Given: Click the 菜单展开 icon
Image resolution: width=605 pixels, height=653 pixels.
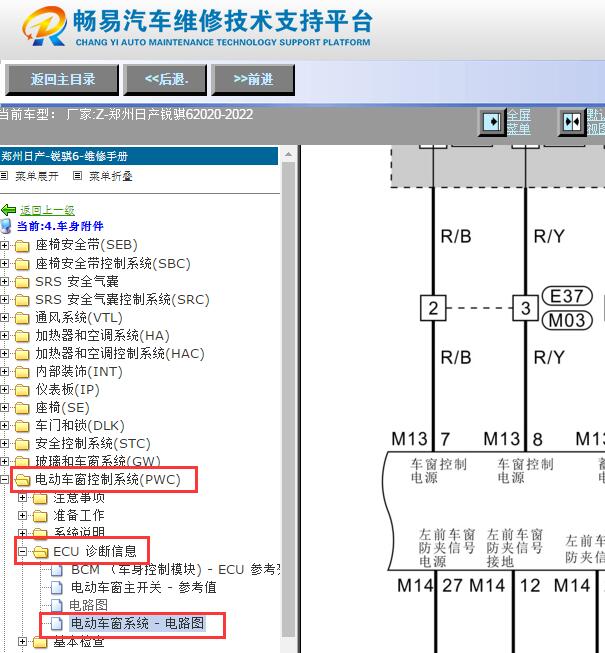Looking at the screenshot, I should click(4, 176).
